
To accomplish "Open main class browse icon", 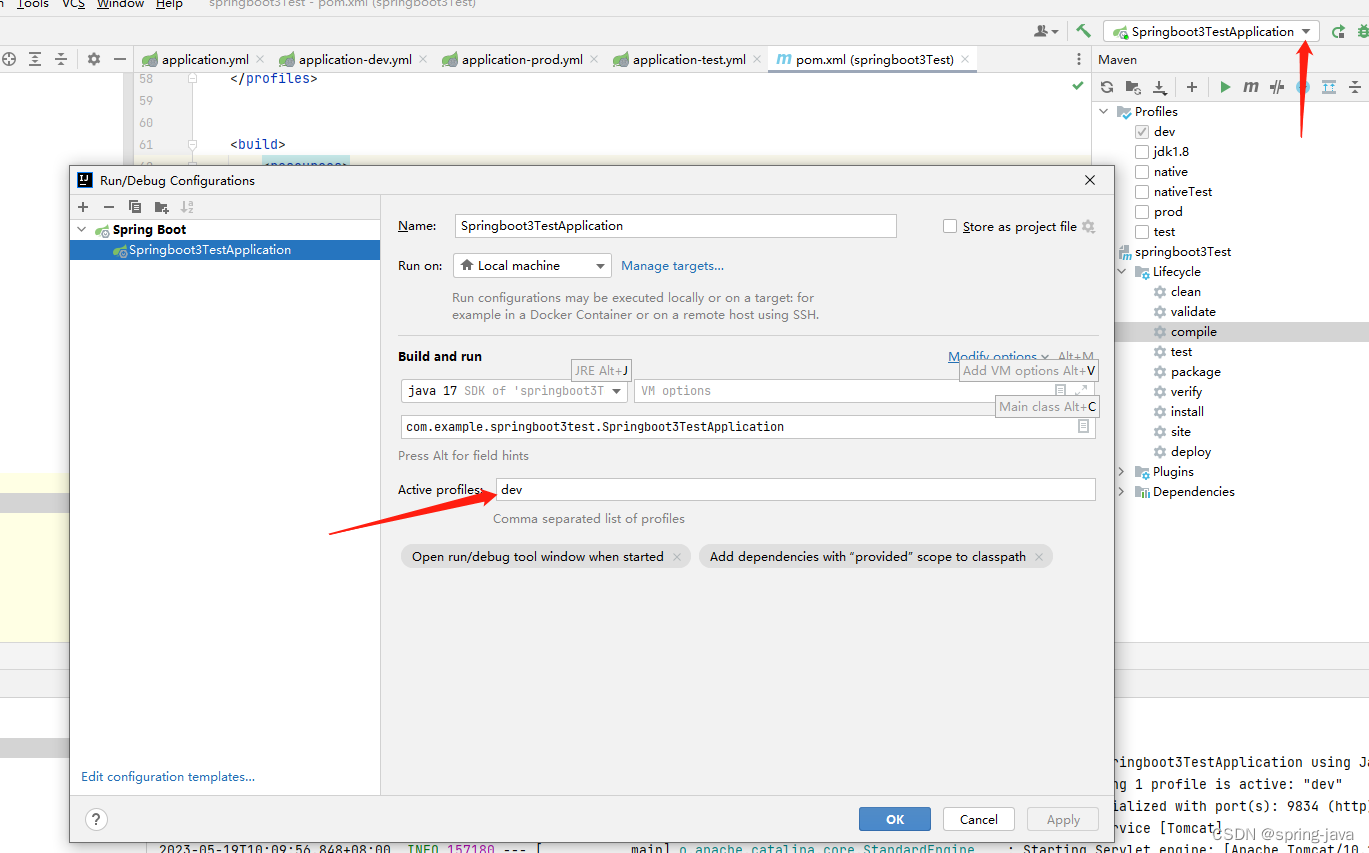I will point(1083,426).
